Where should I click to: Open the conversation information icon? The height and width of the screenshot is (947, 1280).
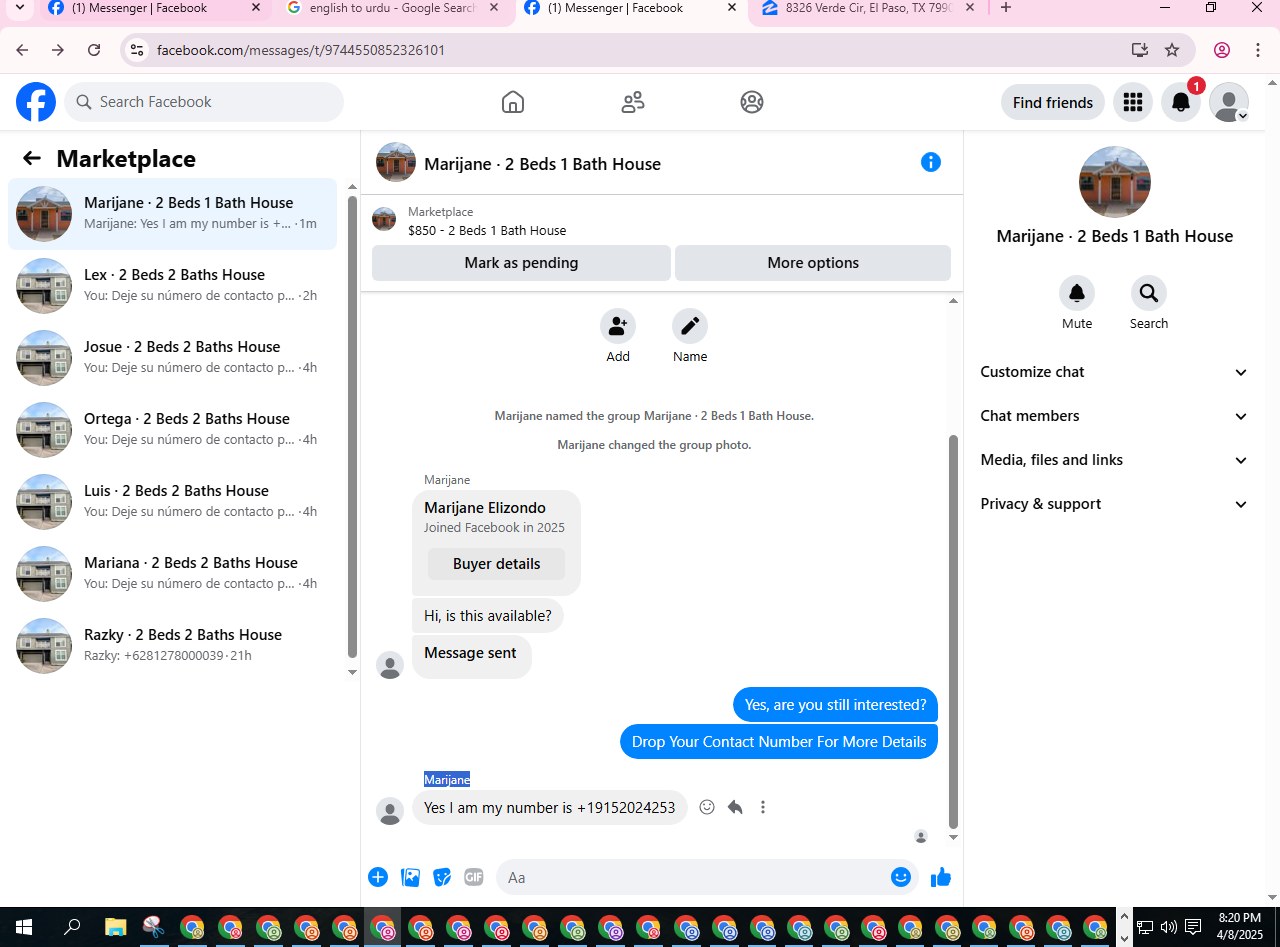pos(931,162)
